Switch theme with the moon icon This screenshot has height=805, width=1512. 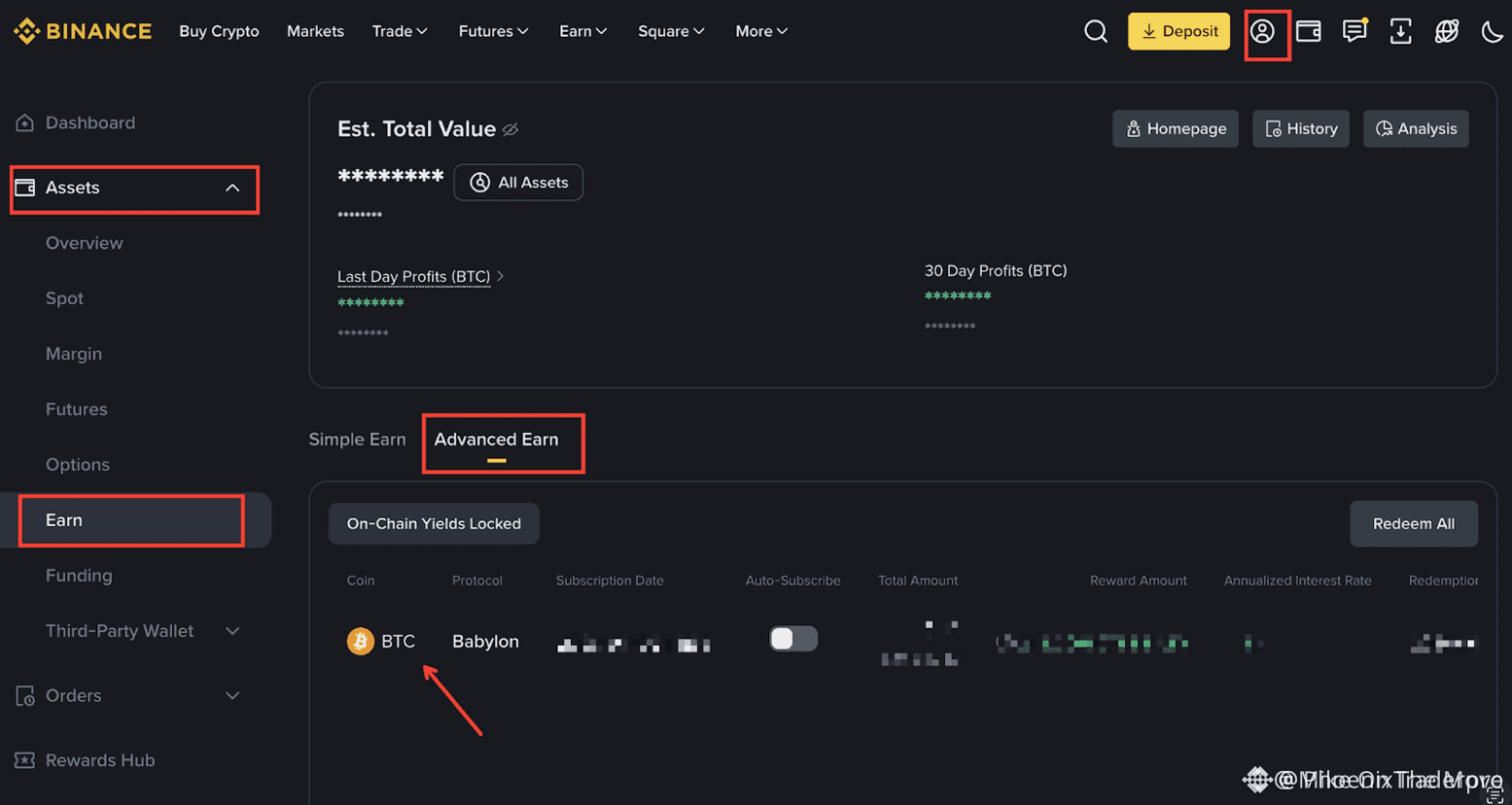point(1493,32)
